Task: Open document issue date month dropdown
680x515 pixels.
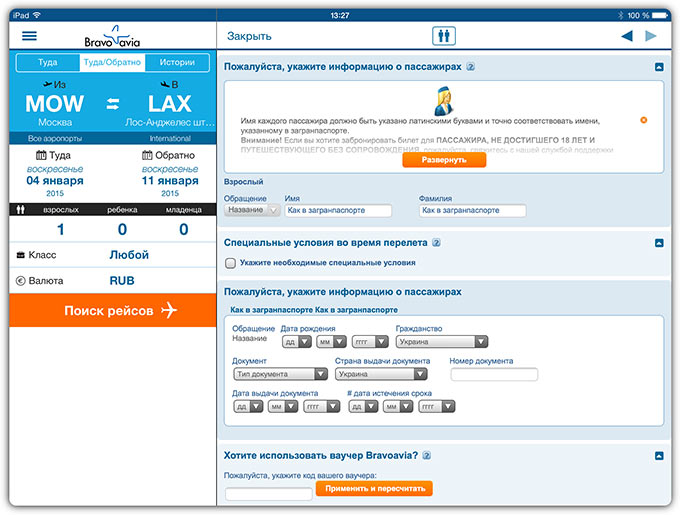Action: coord(282,407)
